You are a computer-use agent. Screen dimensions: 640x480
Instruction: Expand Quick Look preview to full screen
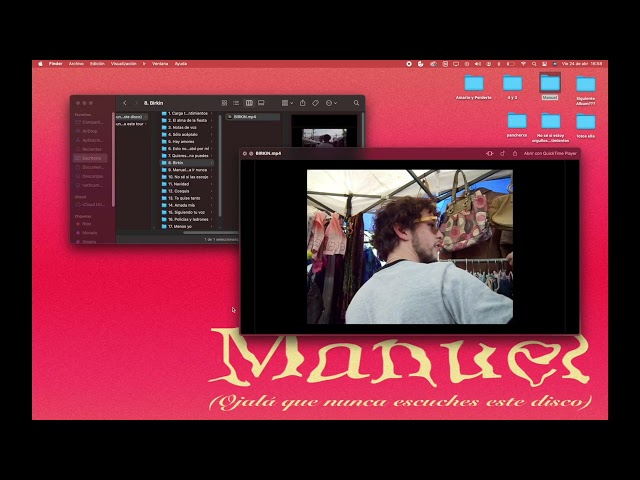pos(251,153)
